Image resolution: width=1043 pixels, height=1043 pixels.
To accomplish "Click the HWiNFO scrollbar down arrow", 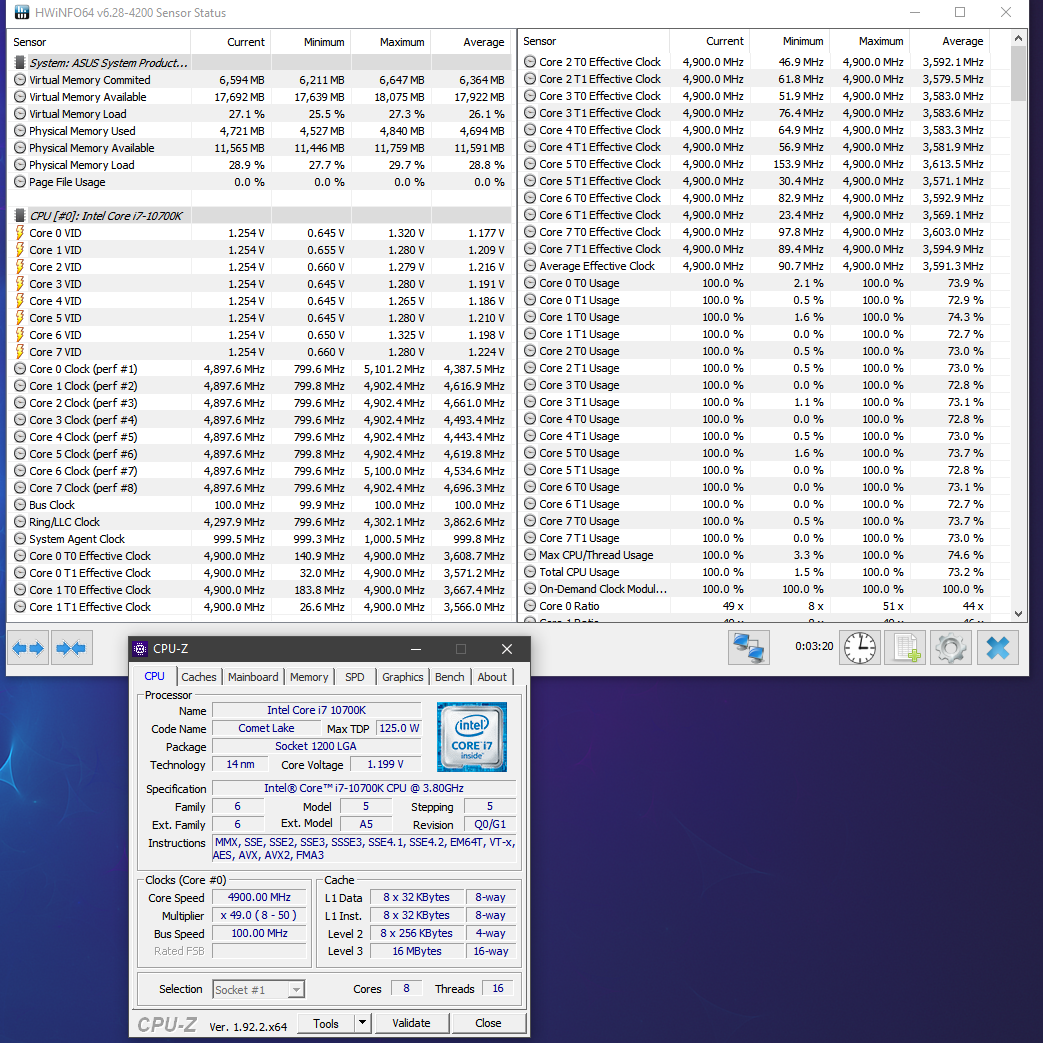I will pyautogui.click(x=1018, y=613).
